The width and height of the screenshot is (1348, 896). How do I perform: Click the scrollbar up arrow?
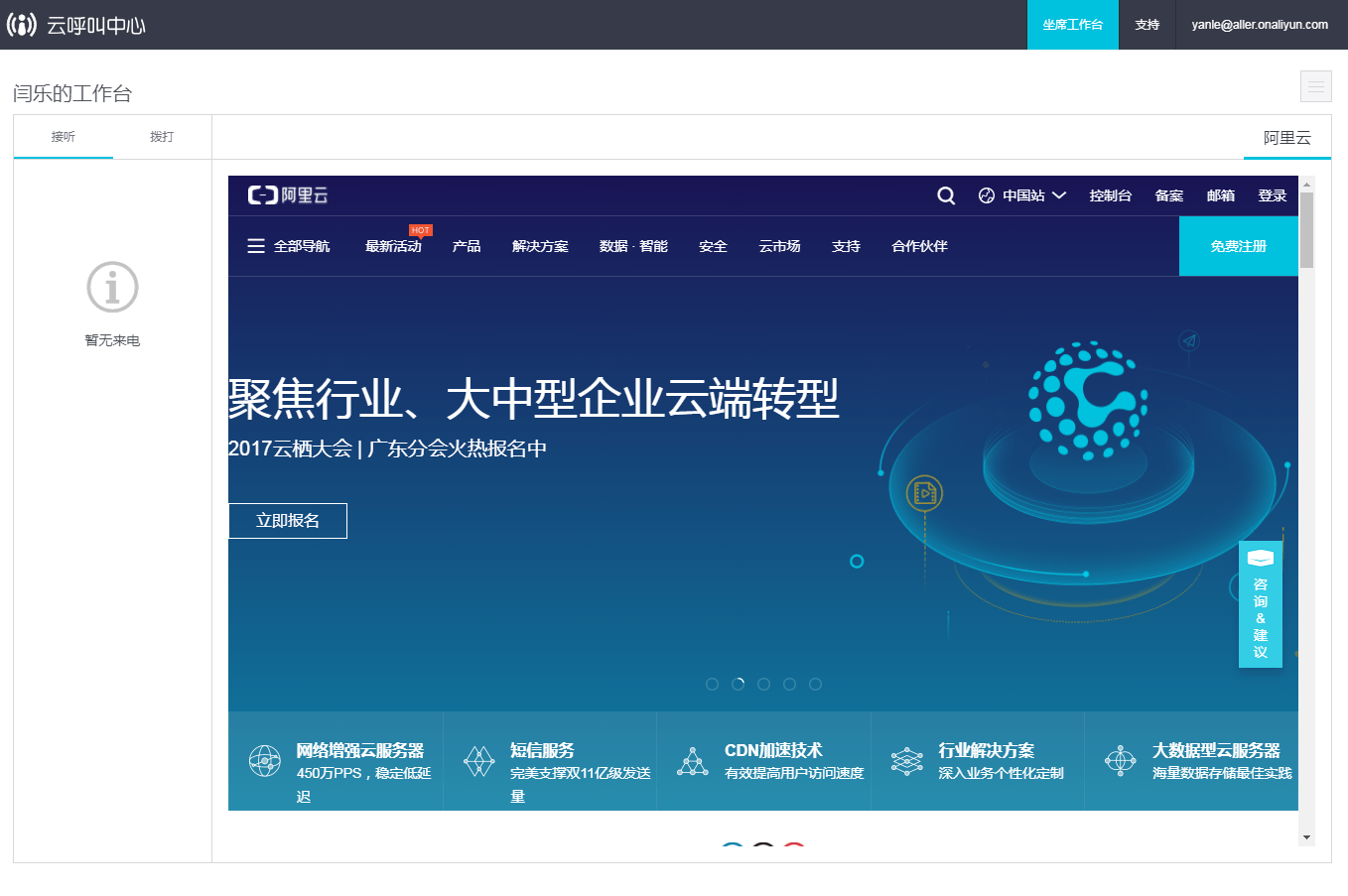1306,184
